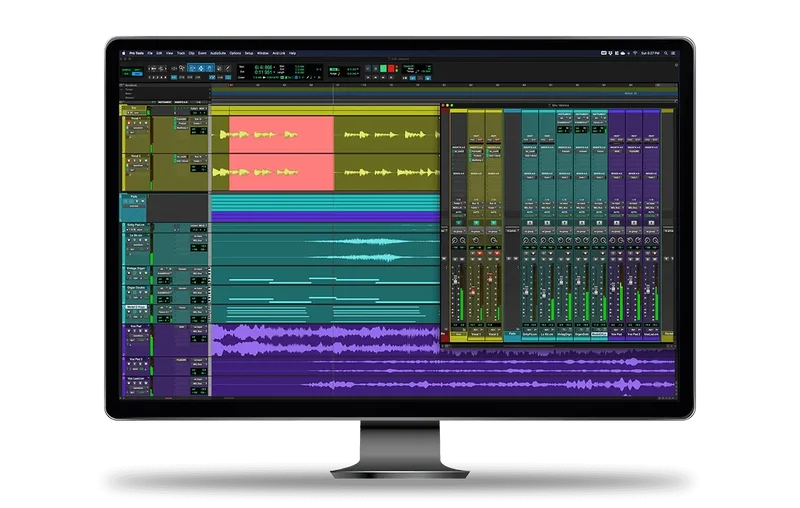Mute the Pads folder track
The height and width of the screenshot is (508, 800).
tap(142, 200)
